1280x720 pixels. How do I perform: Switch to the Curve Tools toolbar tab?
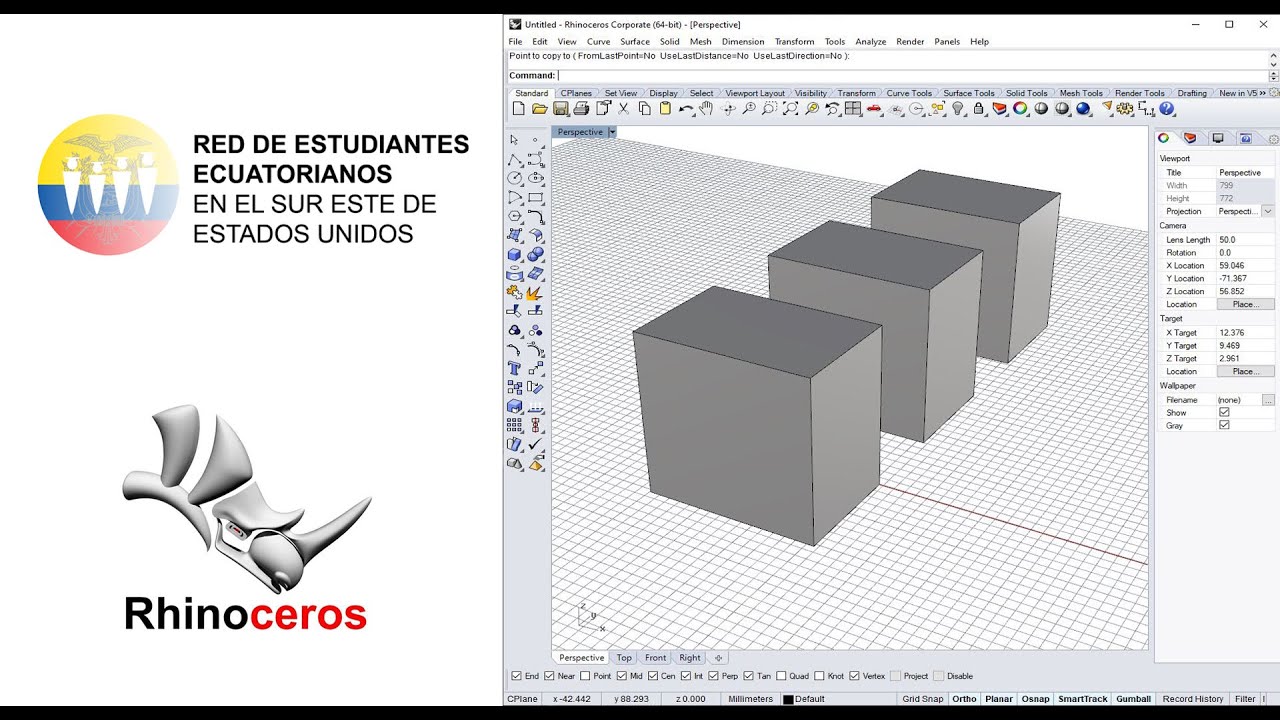pos(909,93)
